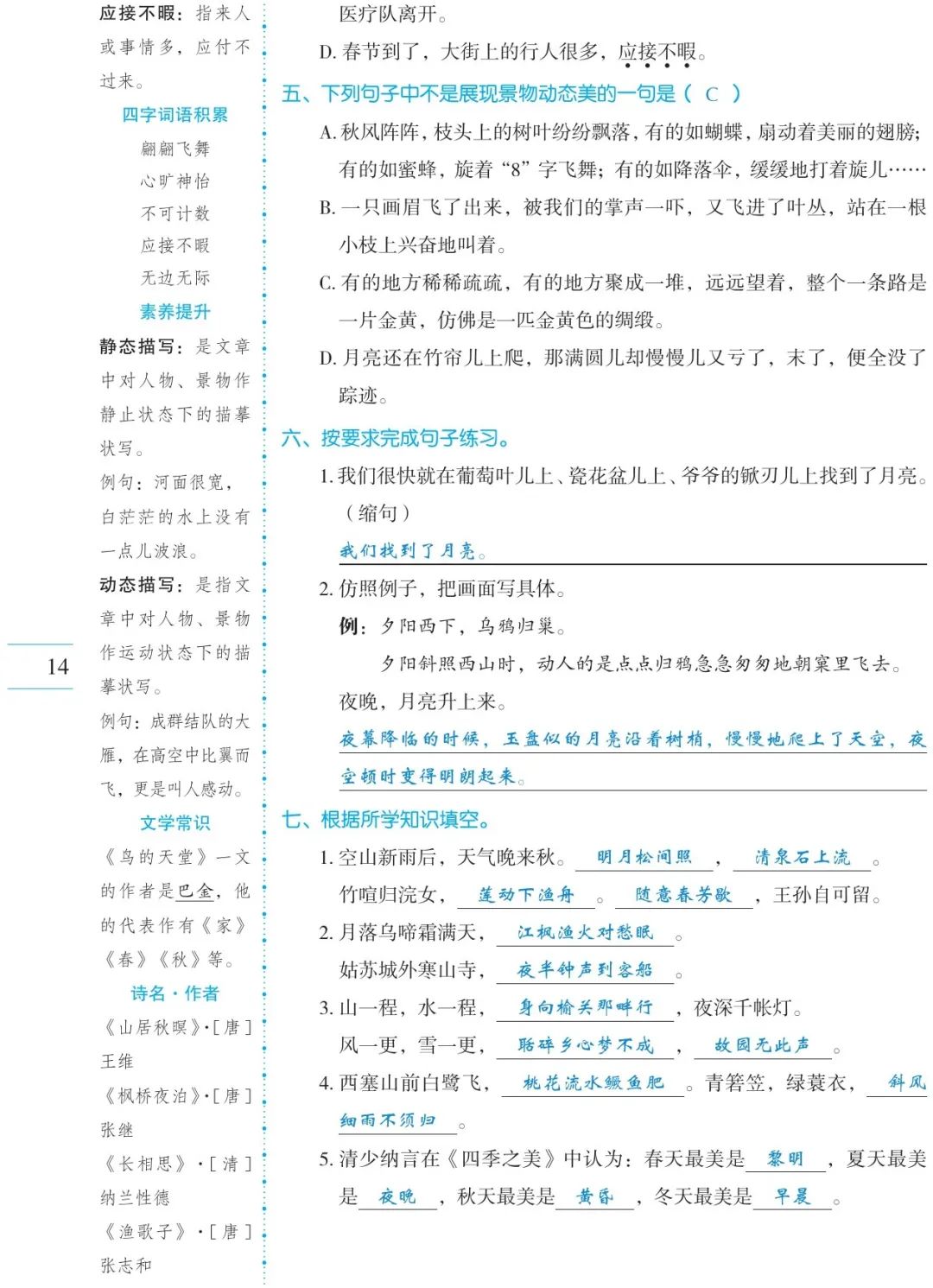
Task: Click option B starting 一只画眉飞了出来
Action: point(622,226)
